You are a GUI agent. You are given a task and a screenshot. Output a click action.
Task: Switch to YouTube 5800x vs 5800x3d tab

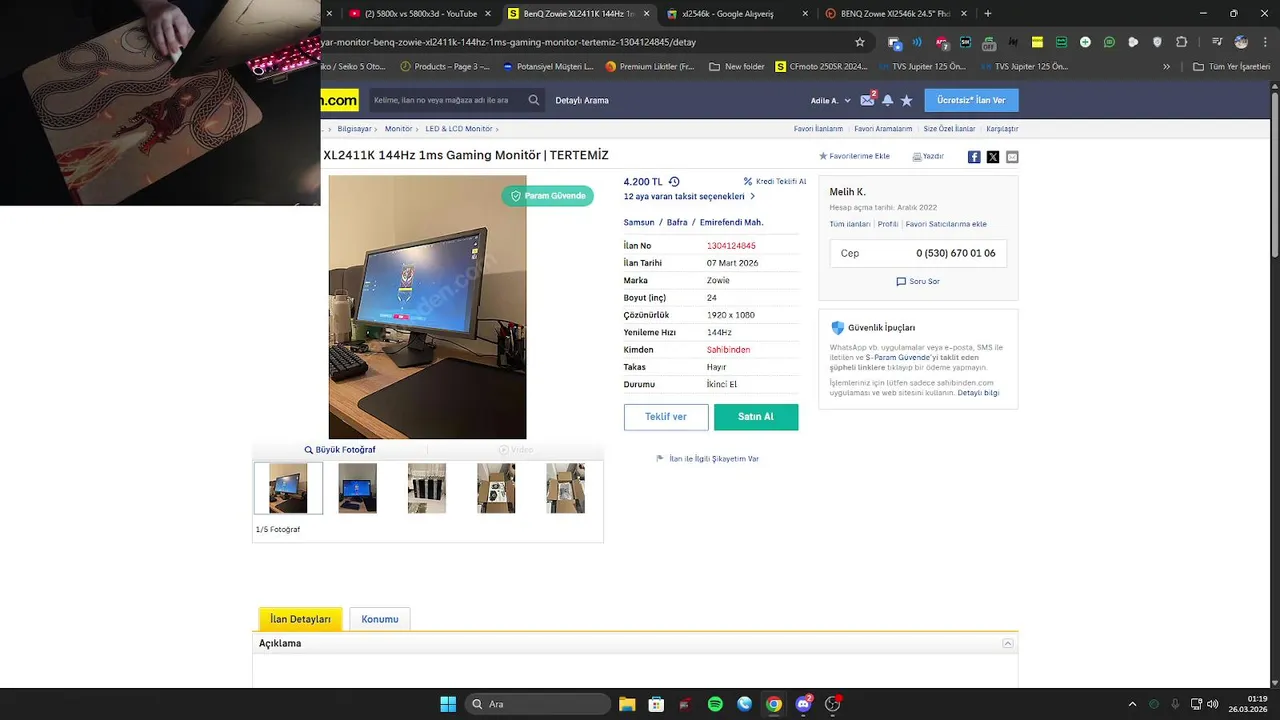(421, 14)
